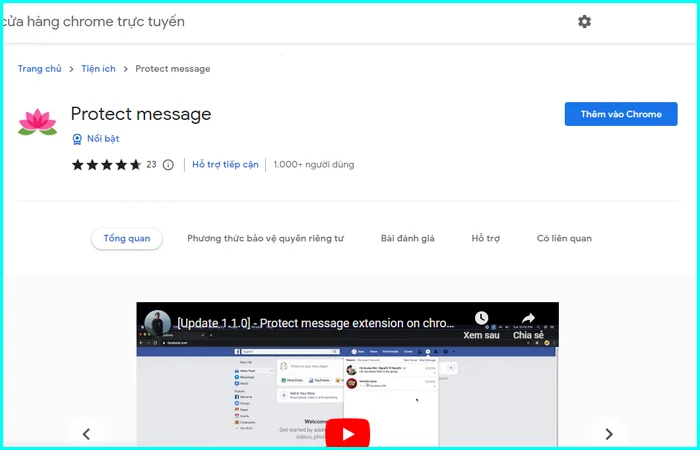This screenshot has height=450, width=700.
Task: Open the Tiện ích breadcrumb link
Action: click(x=98, y=69)
